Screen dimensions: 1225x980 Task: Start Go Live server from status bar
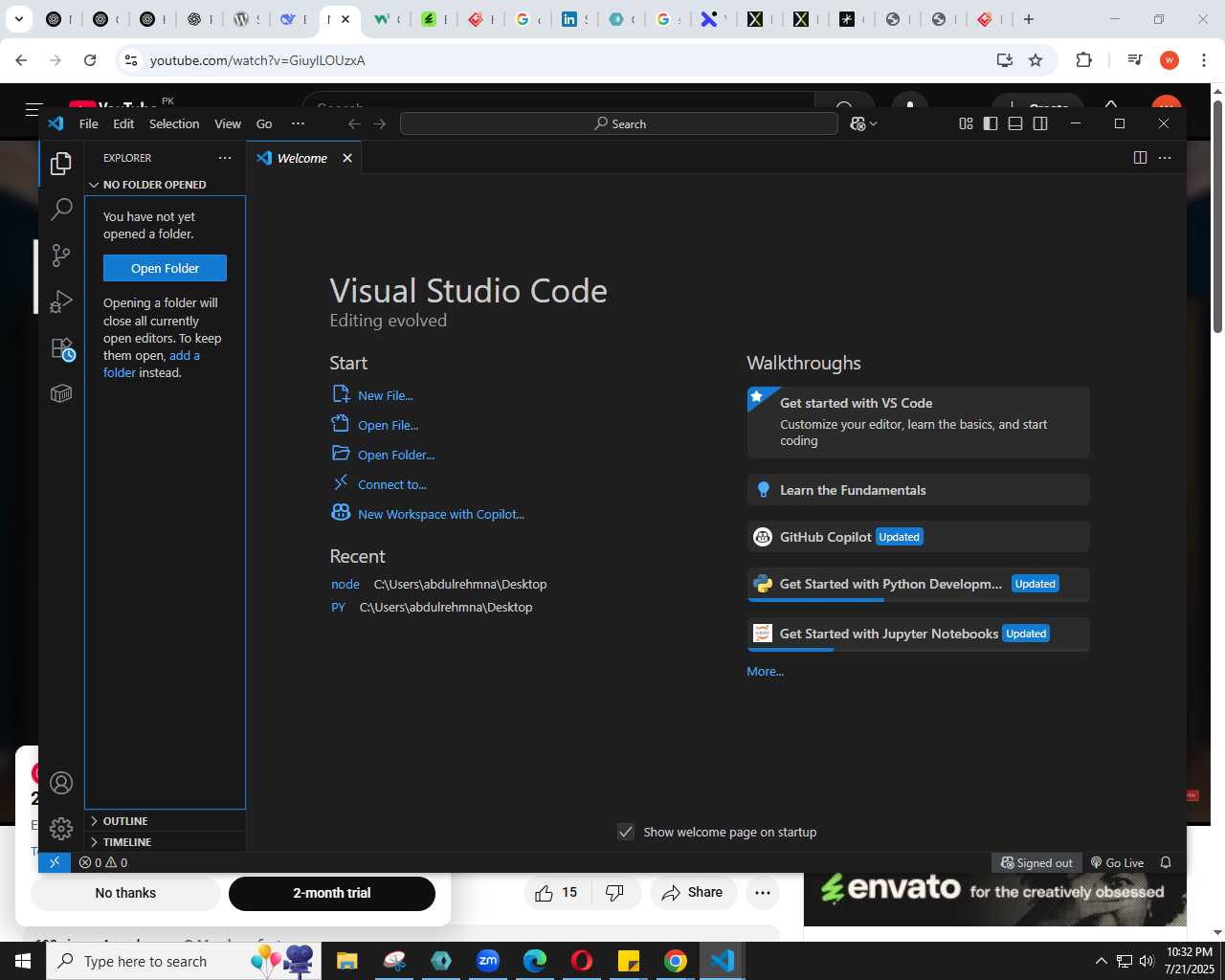[x=1117, y=862]
